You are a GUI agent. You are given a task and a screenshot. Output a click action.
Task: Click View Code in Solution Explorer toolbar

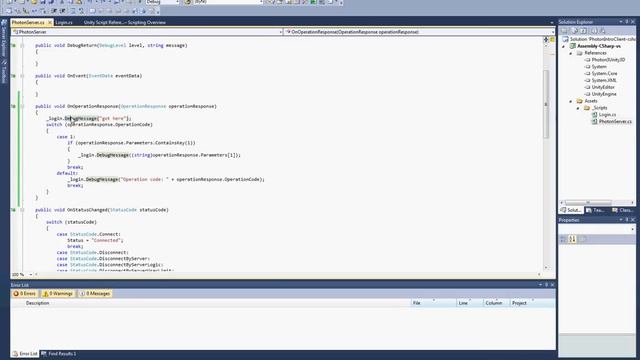click(594, 31)
